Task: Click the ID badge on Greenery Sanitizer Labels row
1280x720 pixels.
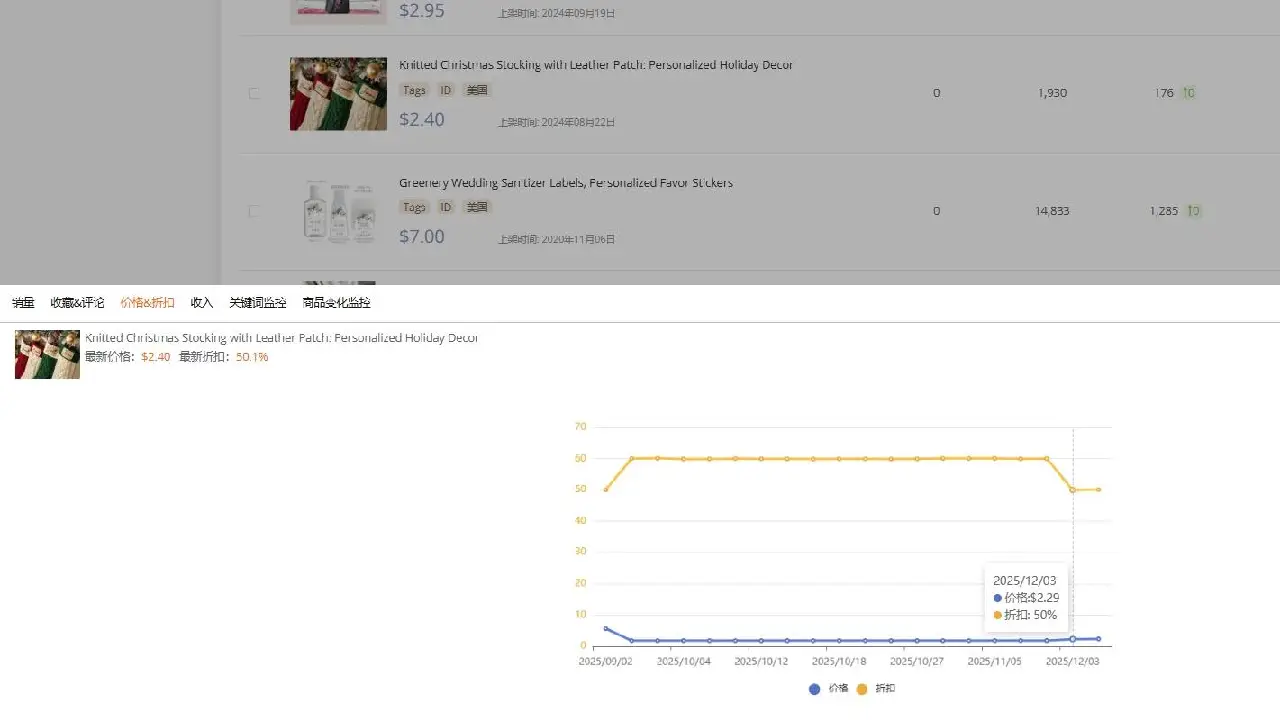Action: [x=445, y=207]
